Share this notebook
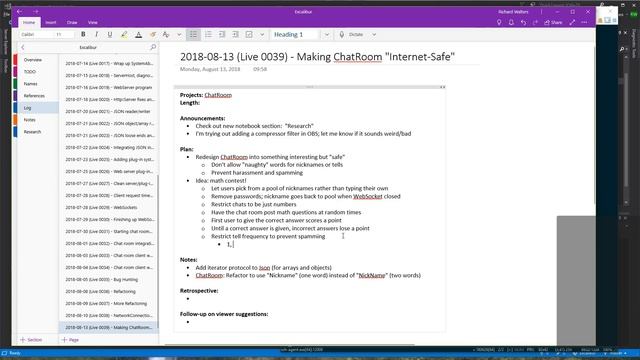Screen dimensions: 640x360 coord(553,22)
